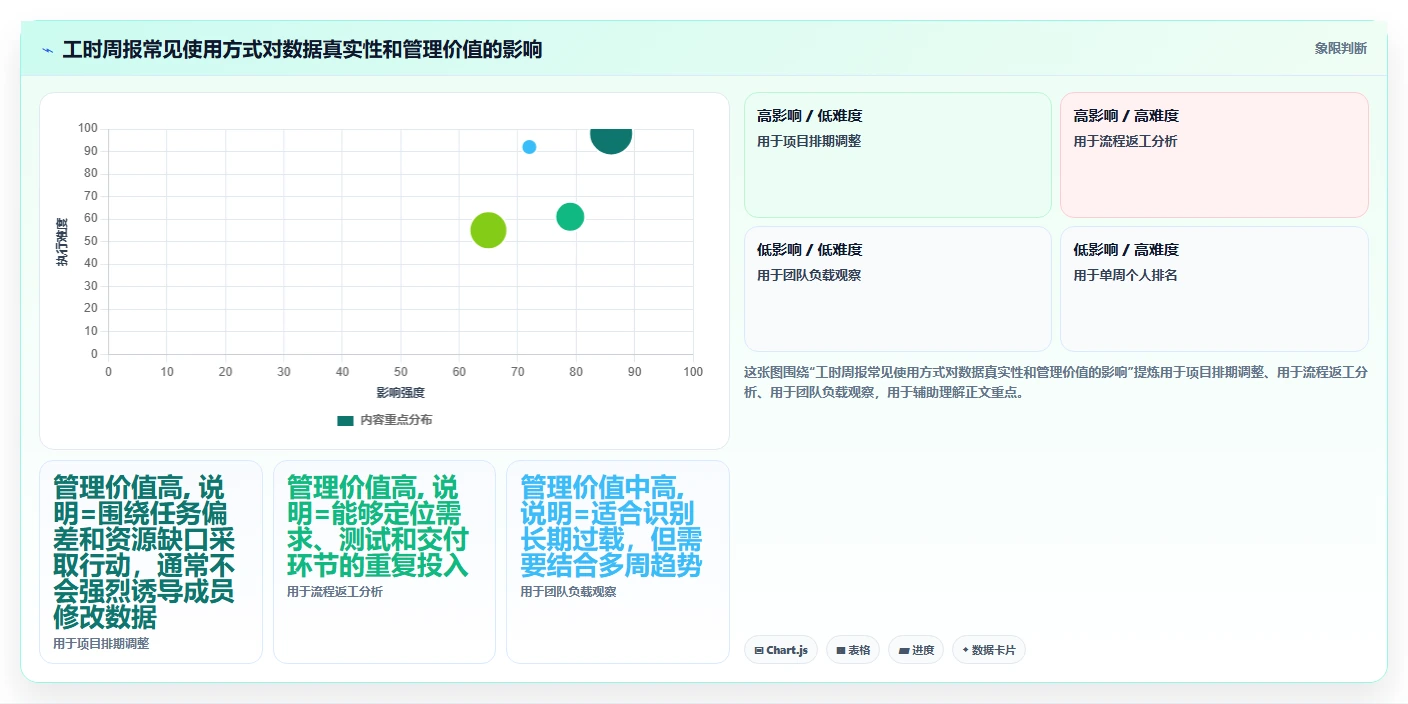Screen dimensions: 1408x704
Task: Select the 高影响 / 高难度 quadrant card
Action: tap(1214, 155)
